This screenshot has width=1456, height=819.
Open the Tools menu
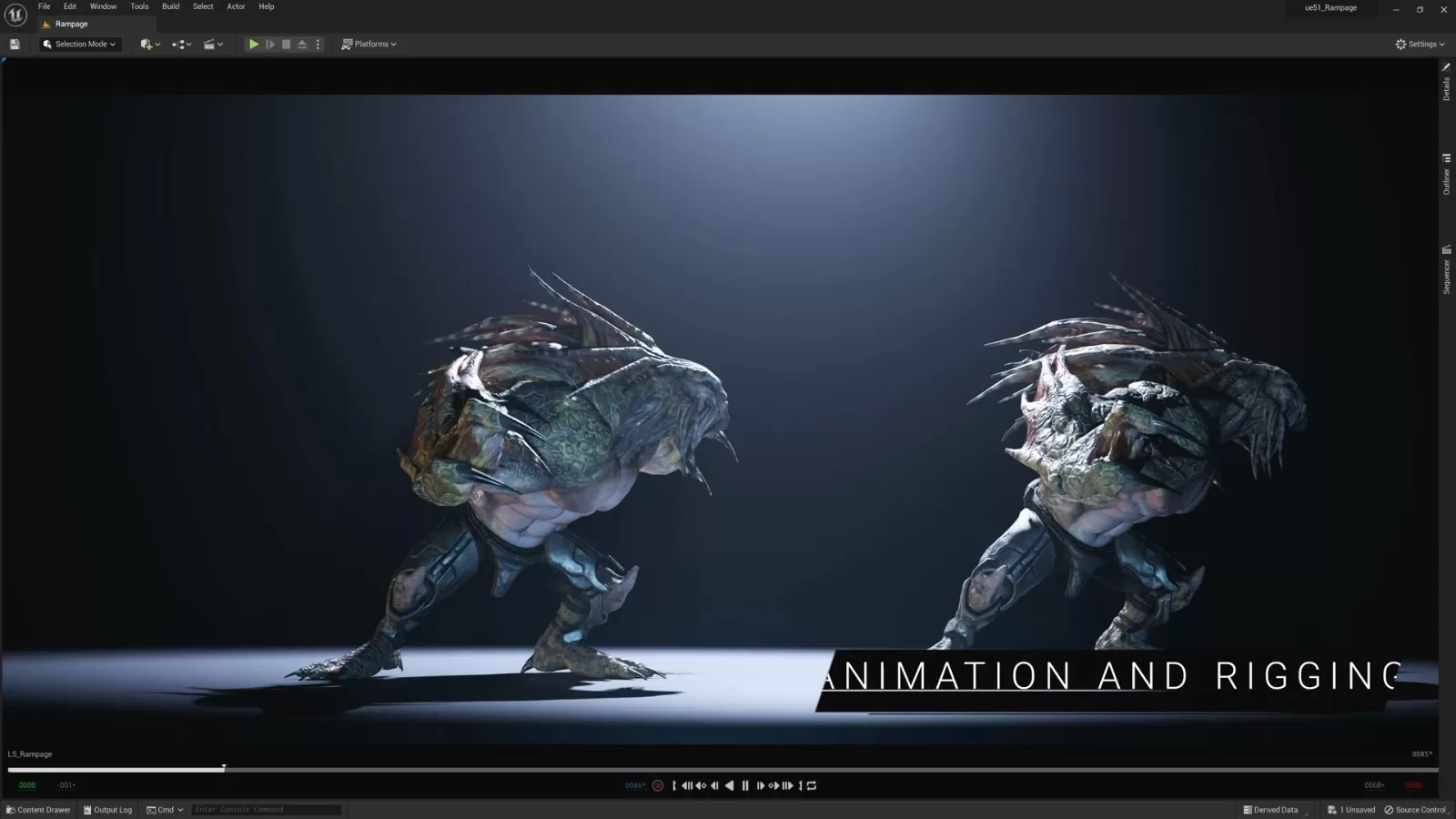139,6
